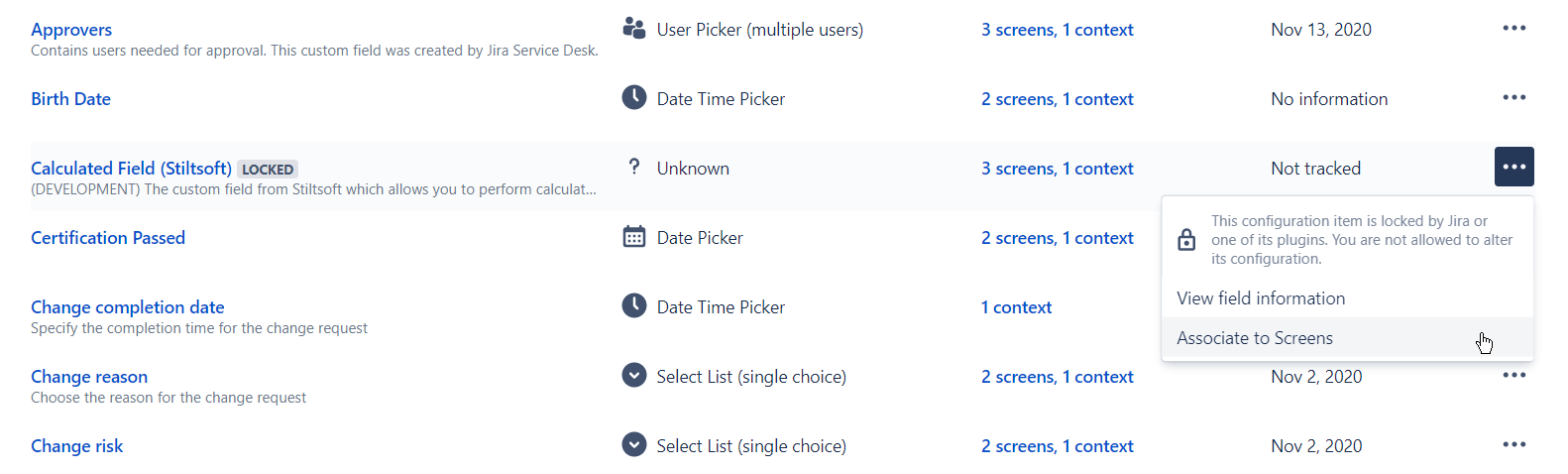Open the Certification Passed field link
1568x474 pixels.
click(108, 238)
